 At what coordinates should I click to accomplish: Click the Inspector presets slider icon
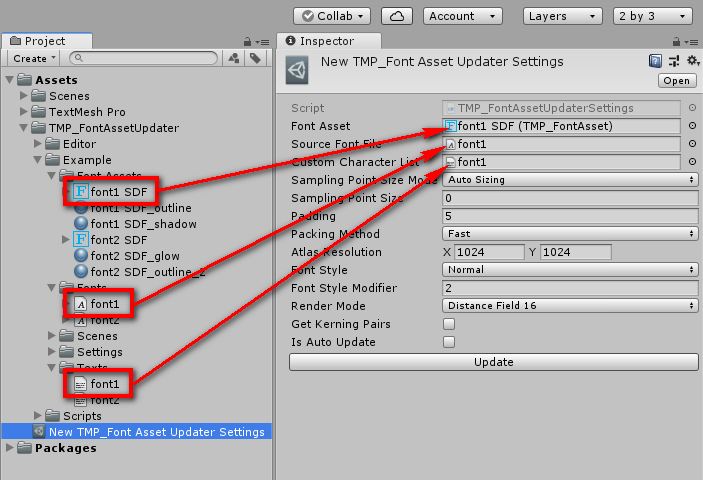click(x=674, y=61)
